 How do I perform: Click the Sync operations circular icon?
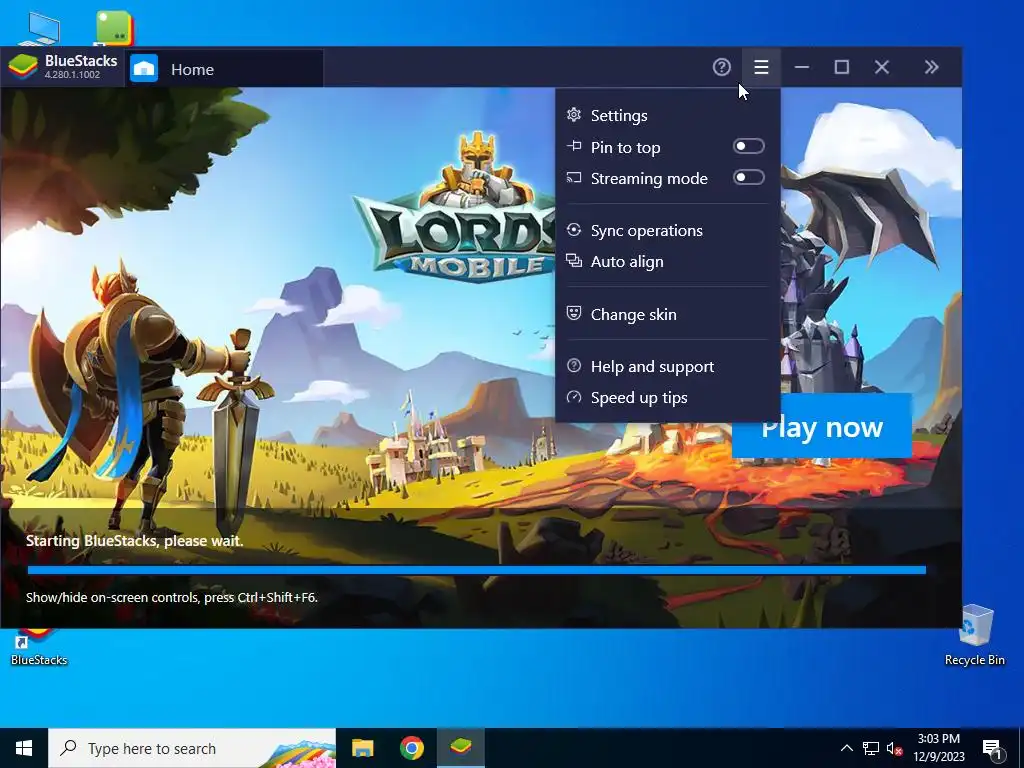573,230
